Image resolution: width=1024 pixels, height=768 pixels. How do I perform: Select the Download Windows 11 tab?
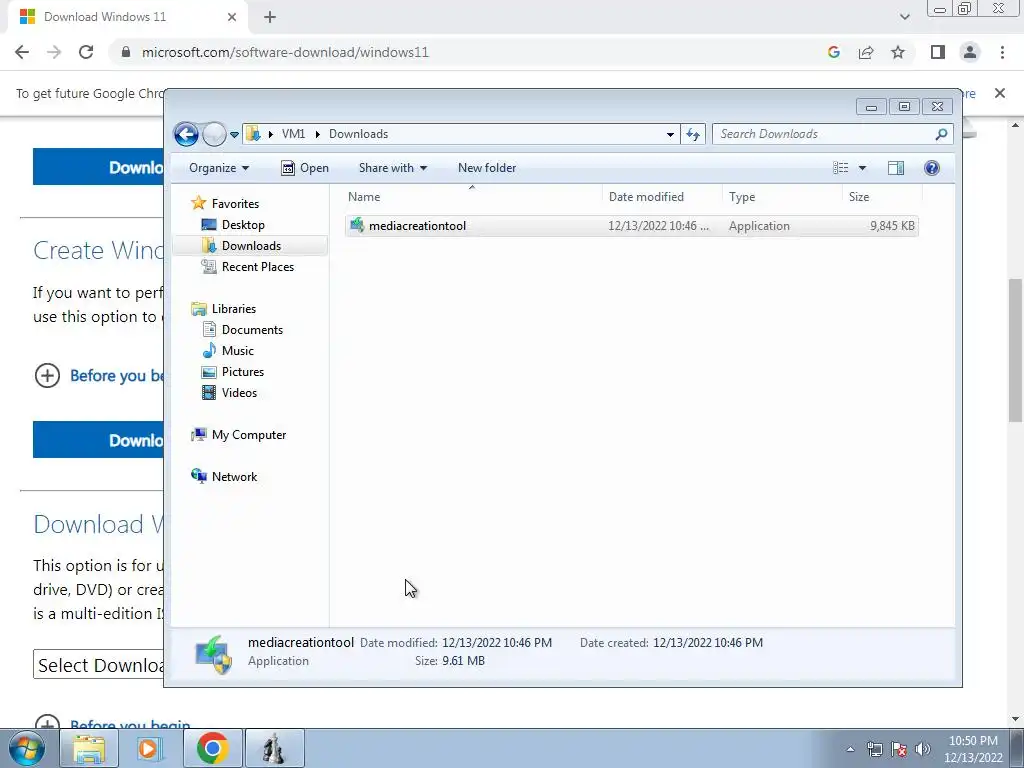pos(128,17)
